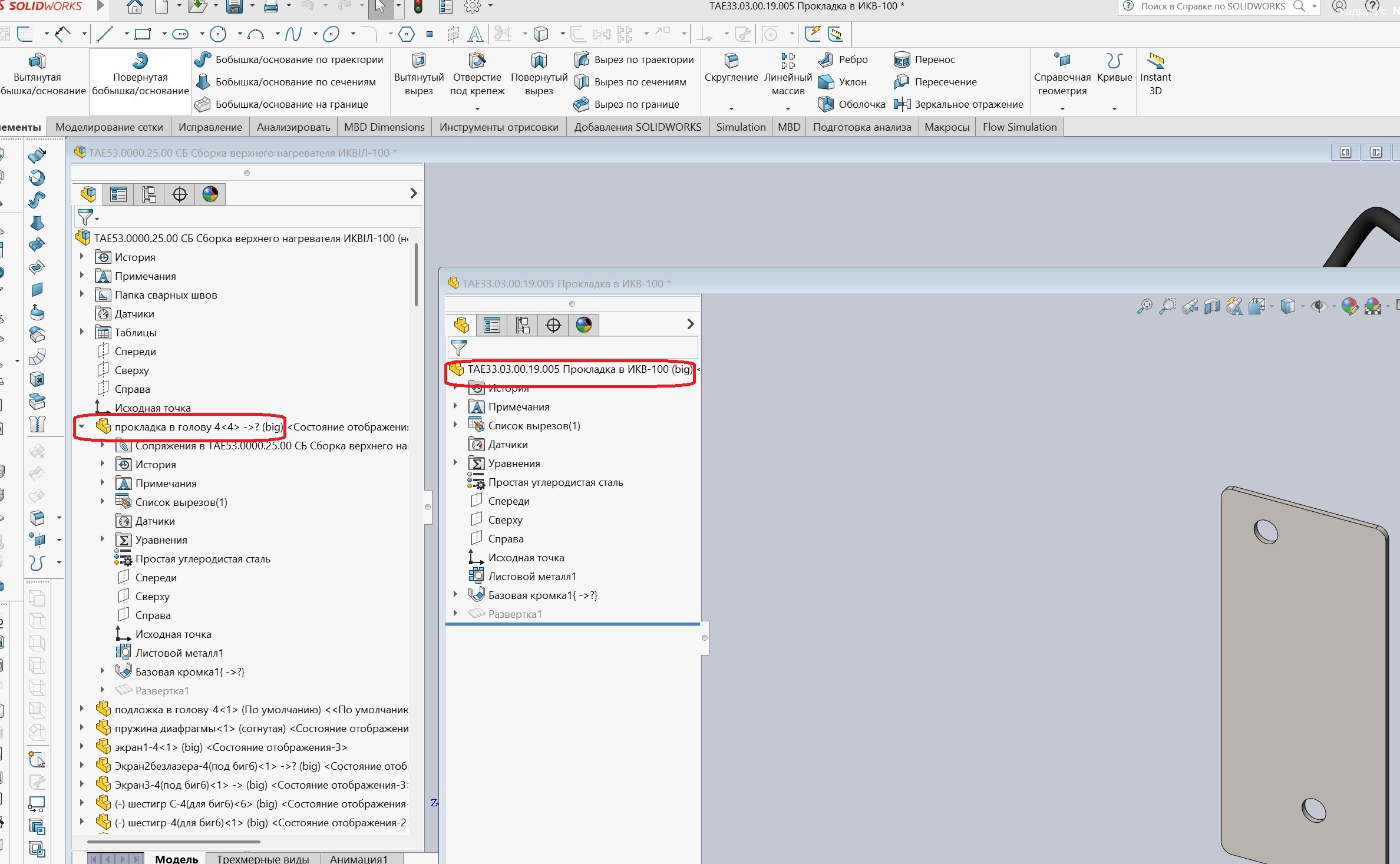This screenshot has height=864, width=1400.
Task: Expand the Уравнения node in the right tree
Action: click(455, 463)
